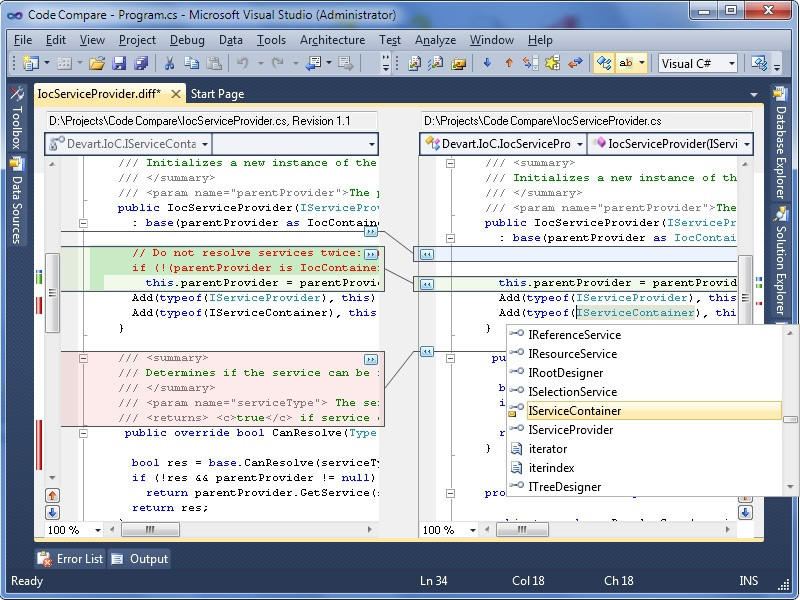Open the Architecture menu
800x600 pixels.
pos(332,40)
